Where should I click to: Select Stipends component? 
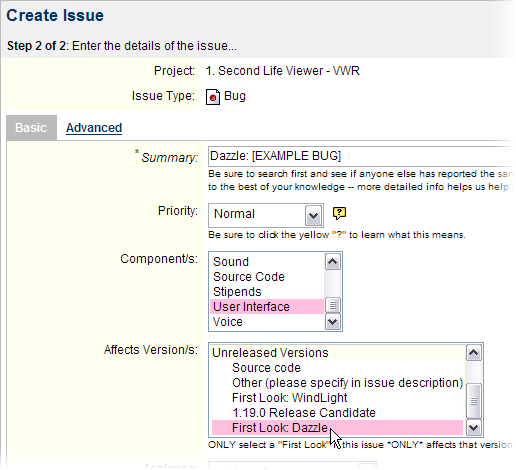[267, 292]
